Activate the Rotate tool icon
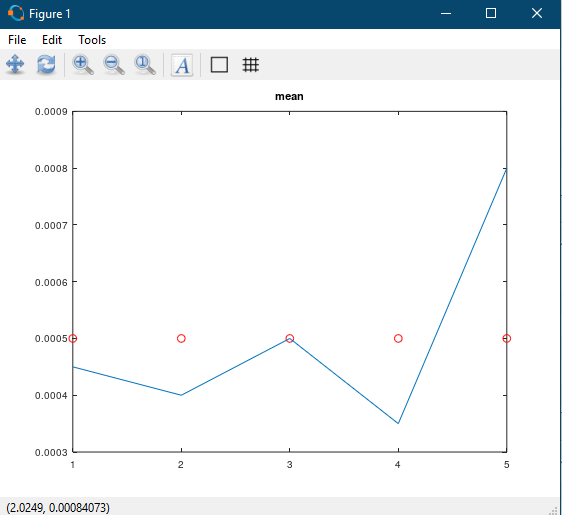The image size is (562, 515). coord(46,65)
